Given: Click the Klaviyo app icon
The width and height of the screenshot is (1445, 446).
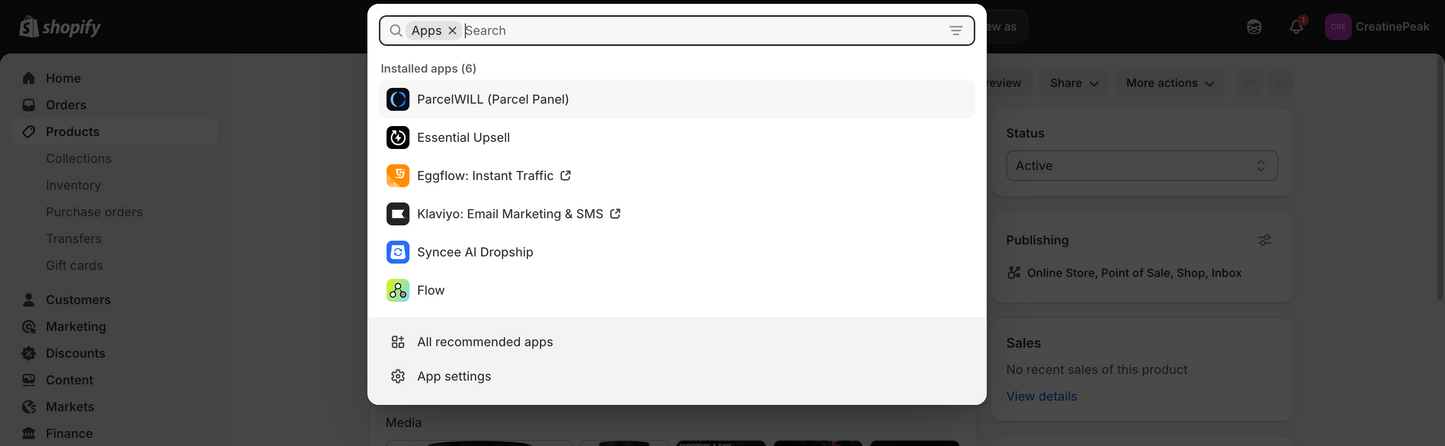Looking at the screenshot, I should [398, 214].
